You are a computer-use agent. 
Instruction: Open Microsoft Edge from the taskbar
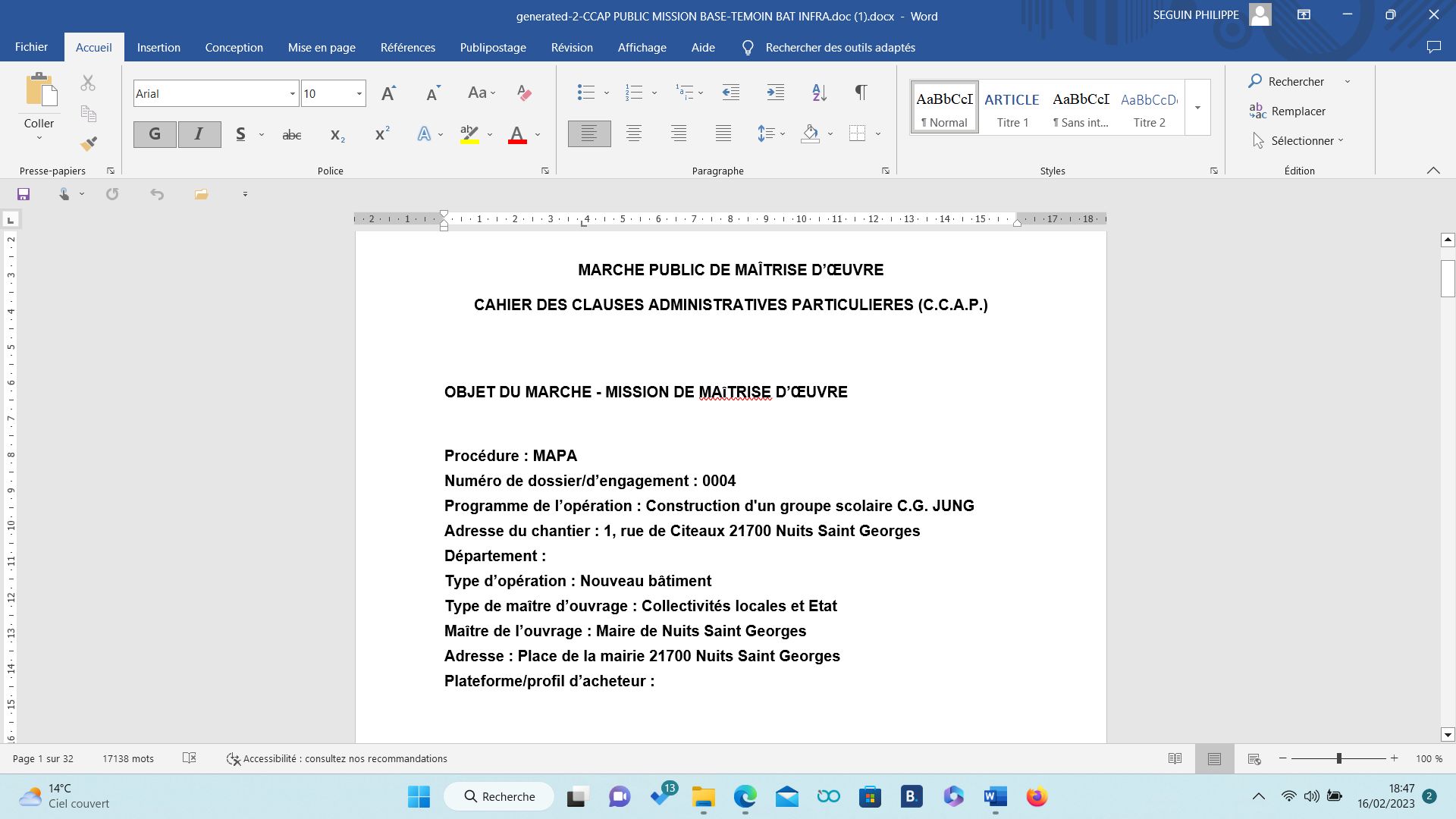point(745,796)
